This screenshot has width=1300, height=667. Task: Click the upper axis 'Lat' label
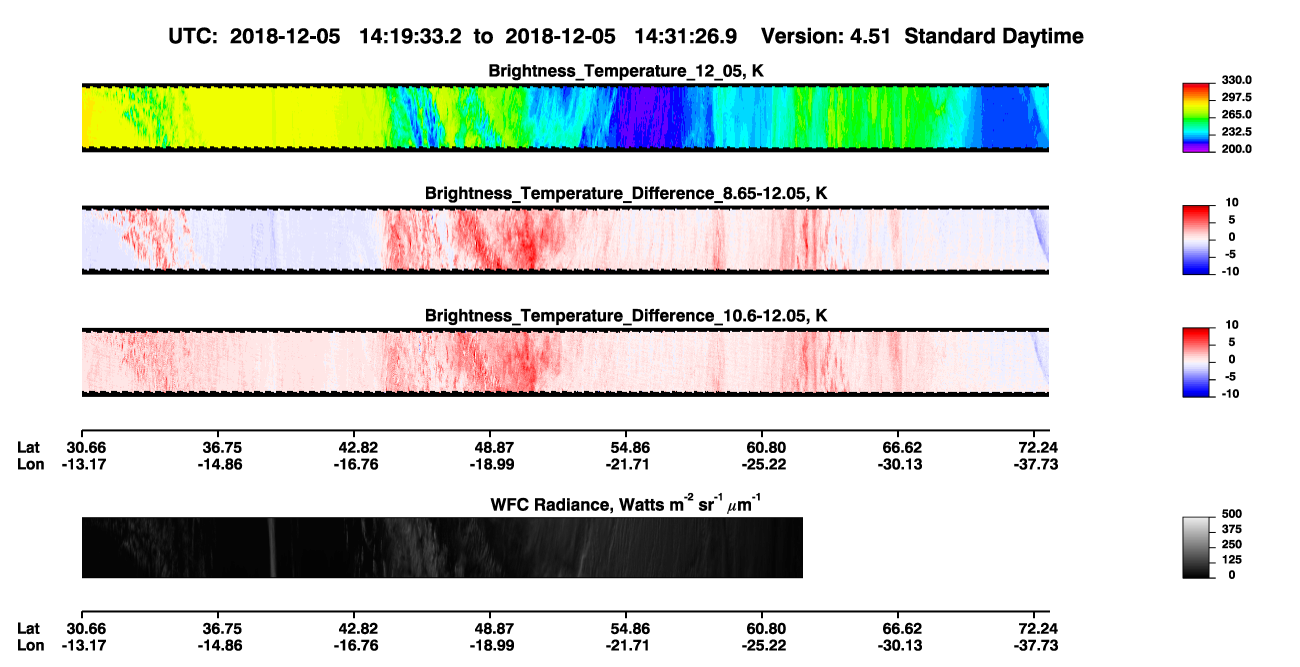(28, 448)
